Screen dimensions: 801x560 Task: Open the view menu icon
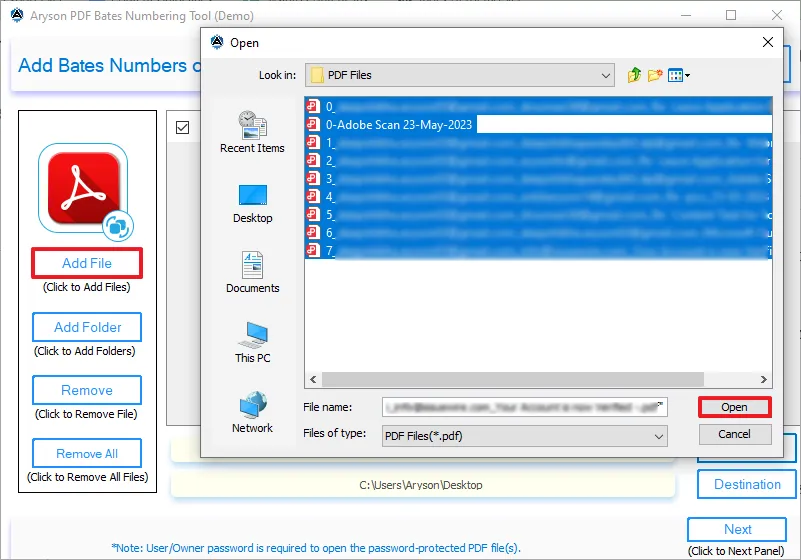pyautogui.click(x=679, y=76)
